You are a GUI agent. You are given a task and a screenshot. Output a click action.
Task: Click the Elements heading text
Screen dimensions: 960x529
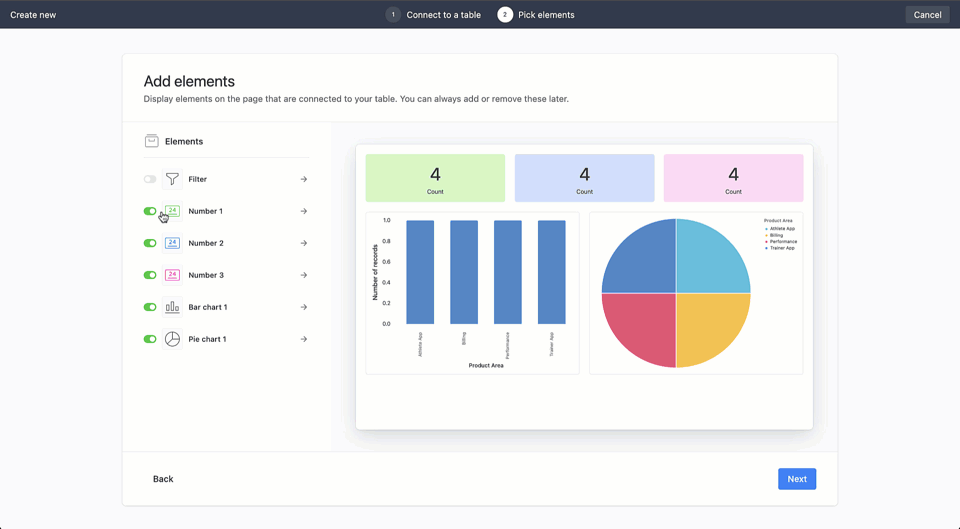tap(184, 141)
